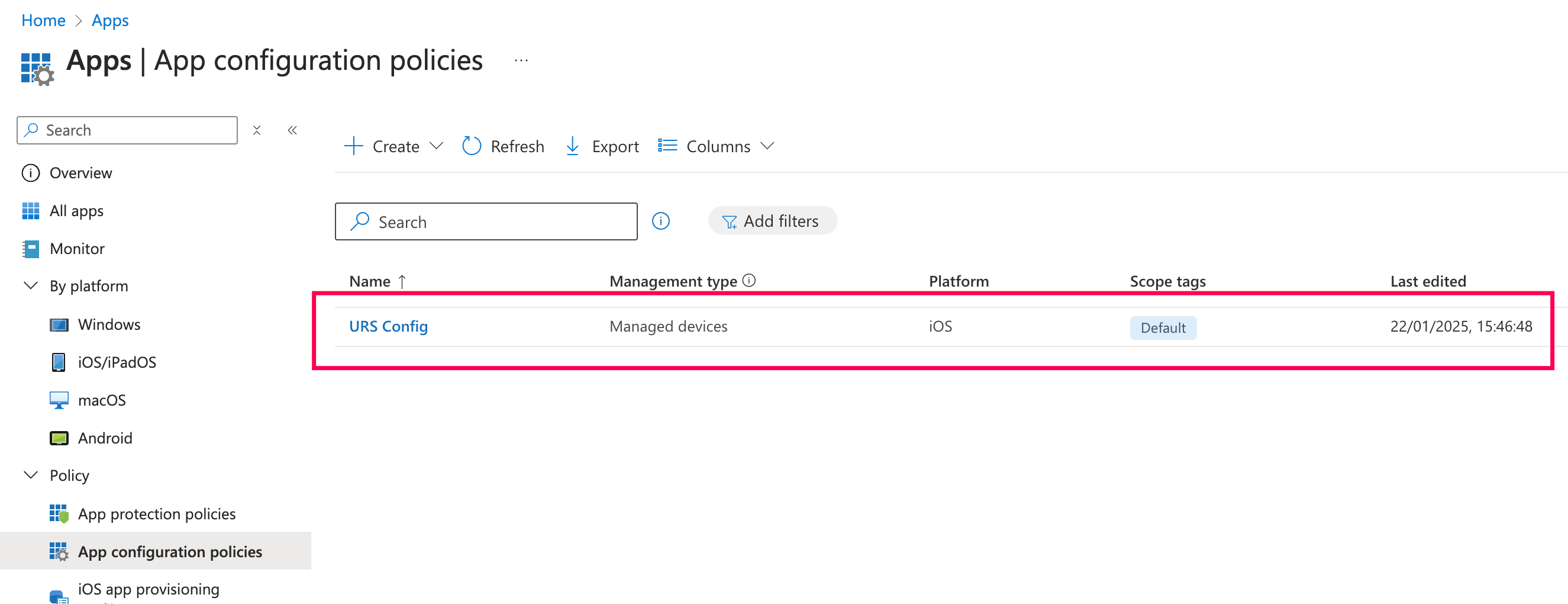Collapse the sidebar using the double chevron
Viewport: 1568px width, 604px height.
coord(292,130)
